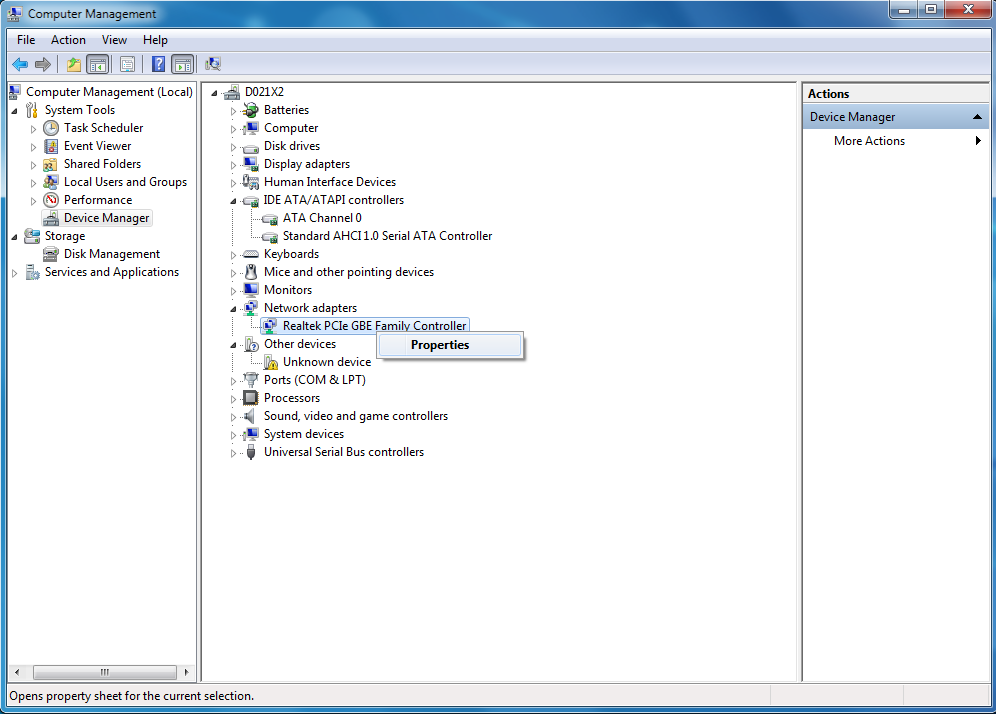Image resolution: width=996 pixels, height=714 pixels.
Task: Click the Up one level folder icon
Action: [74, 64]
